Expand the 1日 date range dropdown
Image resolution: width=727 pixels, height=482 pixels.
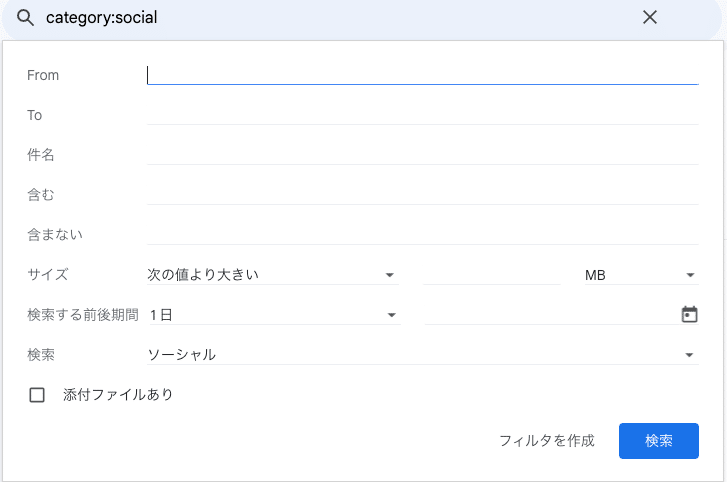[275, 315]
